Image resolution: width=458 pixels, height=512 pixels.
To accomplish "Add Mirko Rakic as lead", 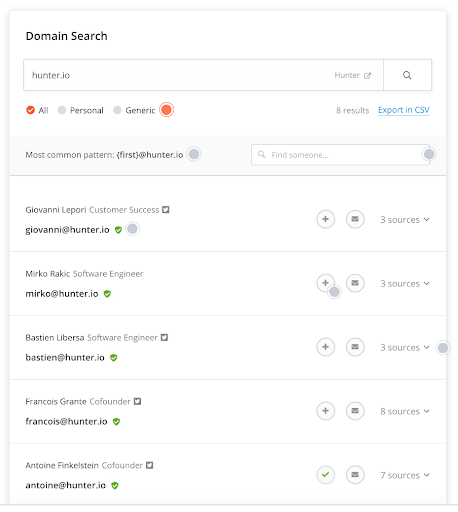I will tap(326, 283).
